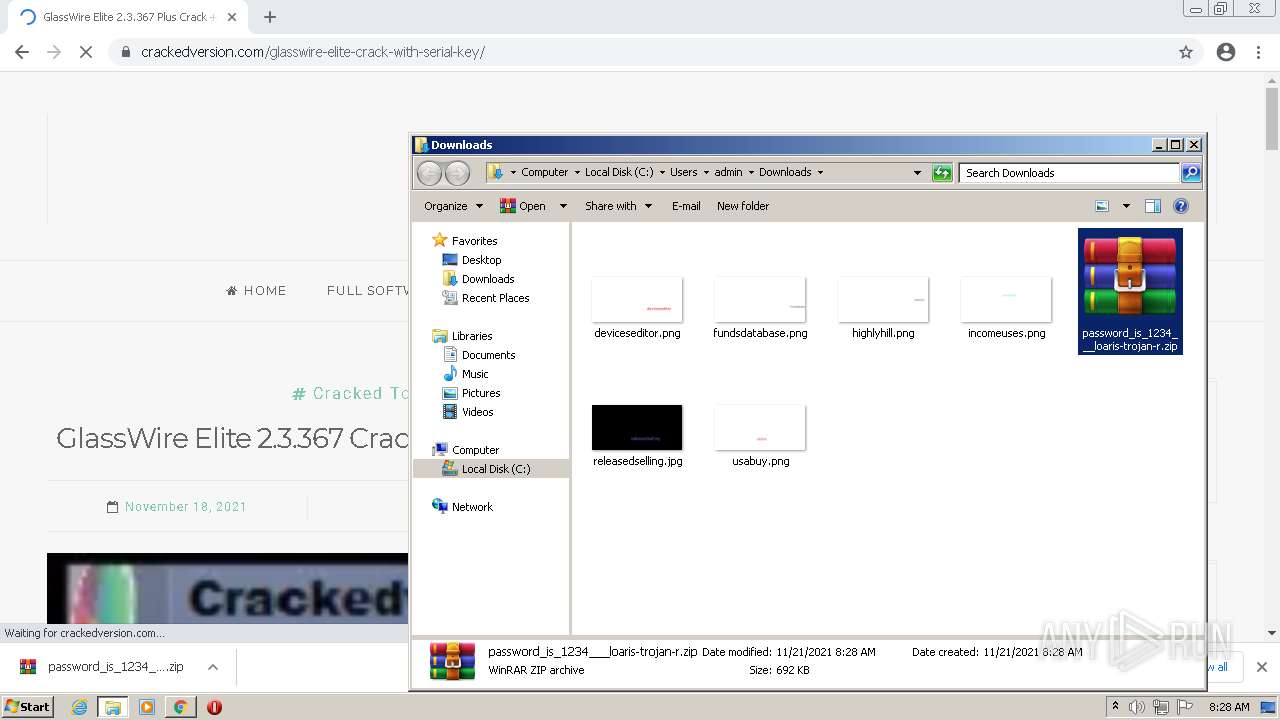Open Internet Explorer from taskbar

(x=79, y=707)
